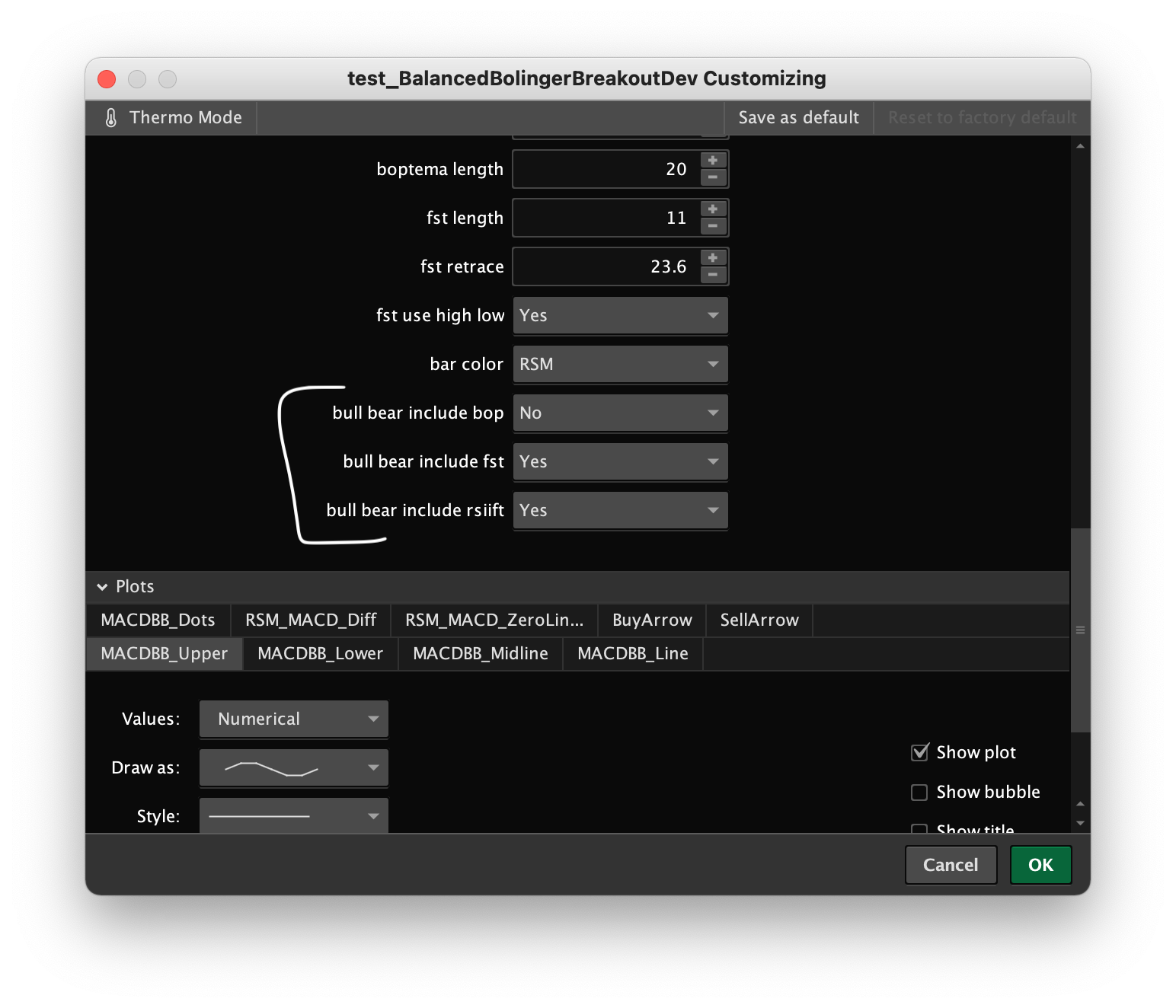Click the splitter grip handle on right
Viewport: 1176px width, 1008px height.
click(x=1080, y=630)
